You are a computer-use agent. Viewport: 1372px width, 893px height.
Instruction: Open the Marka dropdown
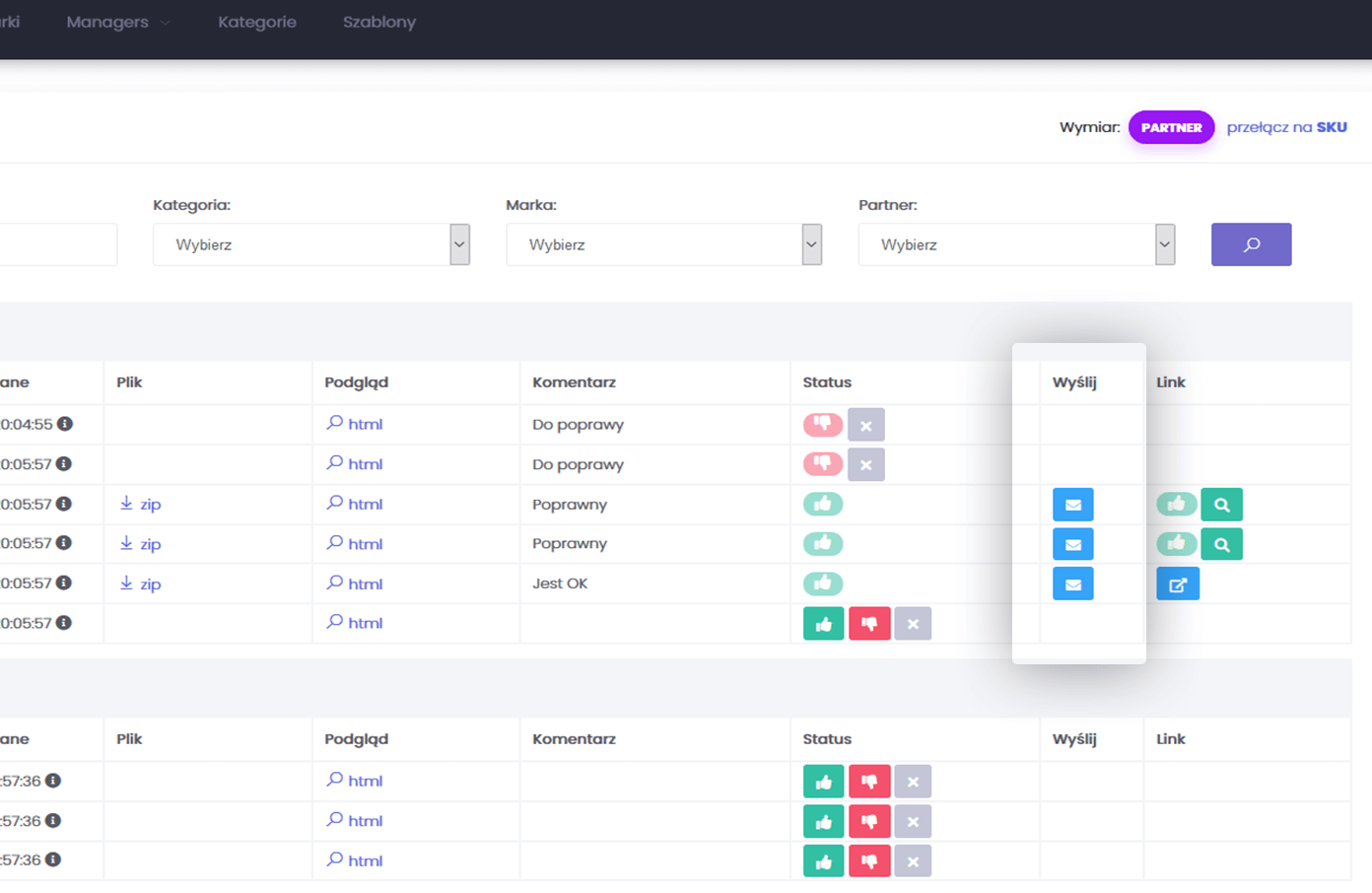coord(664,244)
